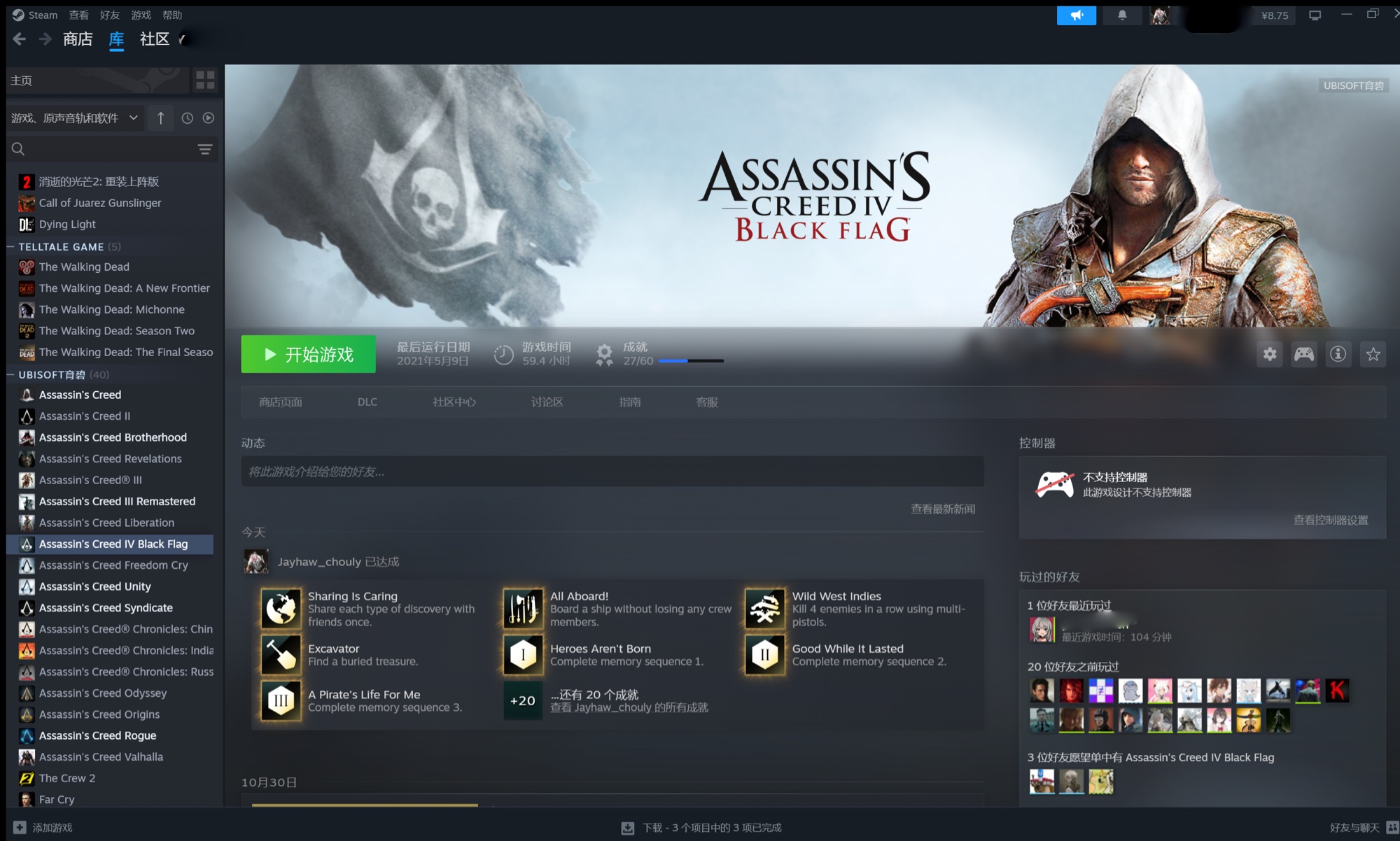Click A Pirate's Life For Me achievement icon
The width and height of the screenshot is (1400, 841).
point(281,700)
